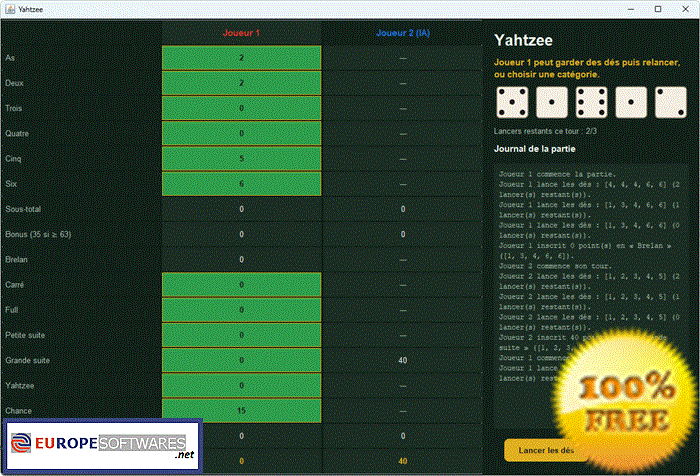Click Joueur 2's Grande suite score 40
The image size is (700, 476).
[403, 360]
